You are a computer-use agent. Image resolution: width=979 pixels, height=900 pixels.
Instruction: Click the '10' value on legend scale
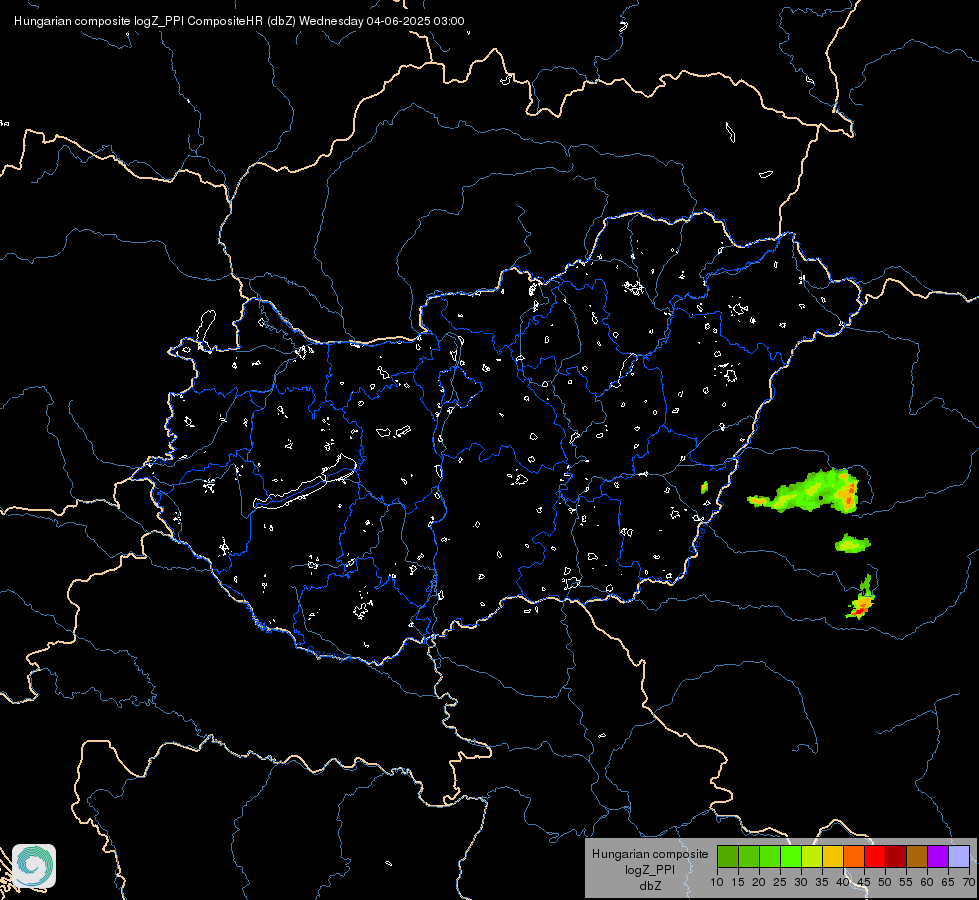717,882
